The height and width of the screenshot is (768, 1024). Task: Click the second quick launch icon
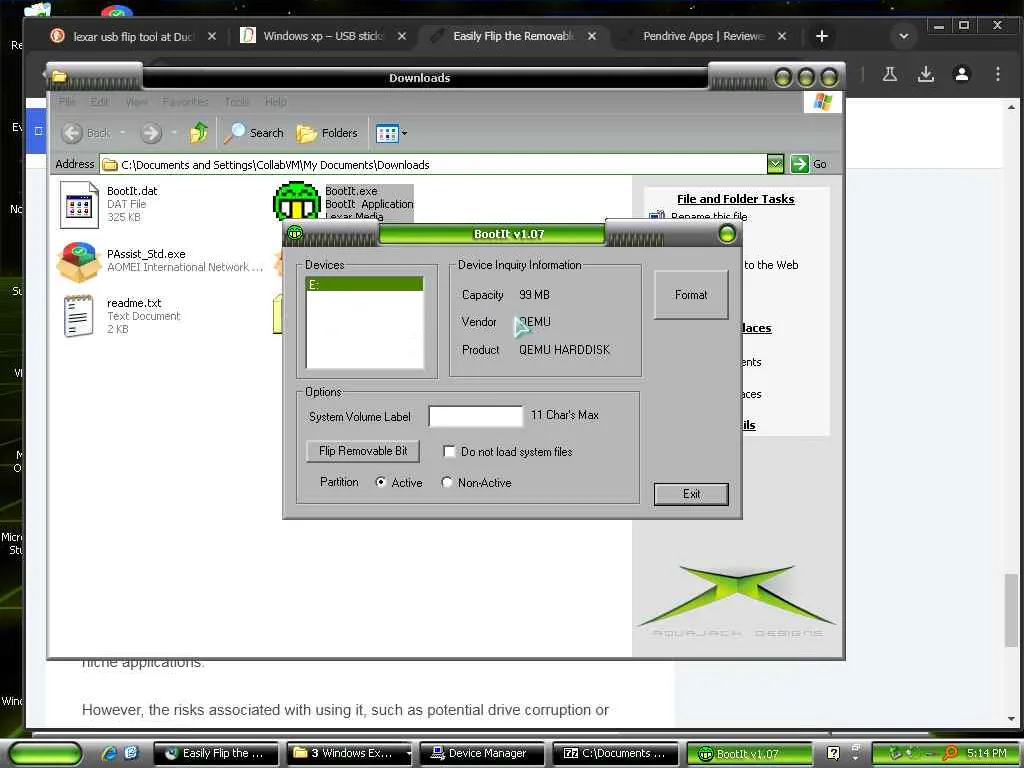[131, 753]
